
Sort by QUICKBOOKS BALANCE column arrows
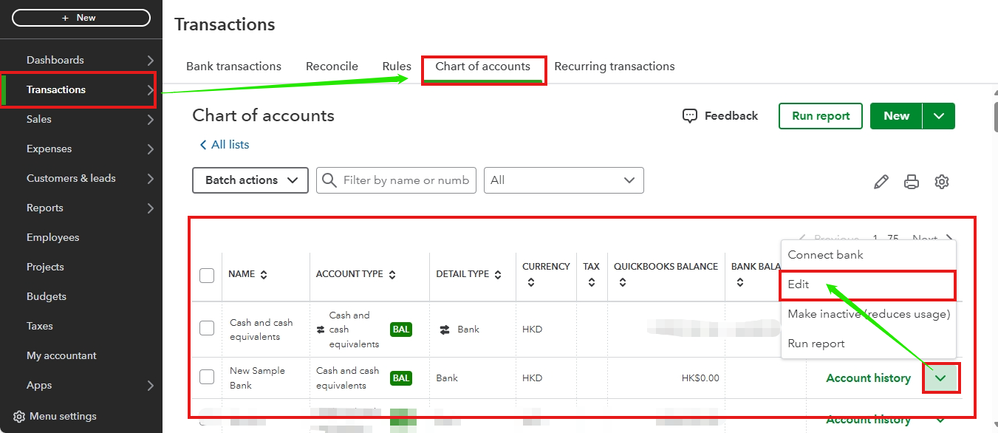622,282
